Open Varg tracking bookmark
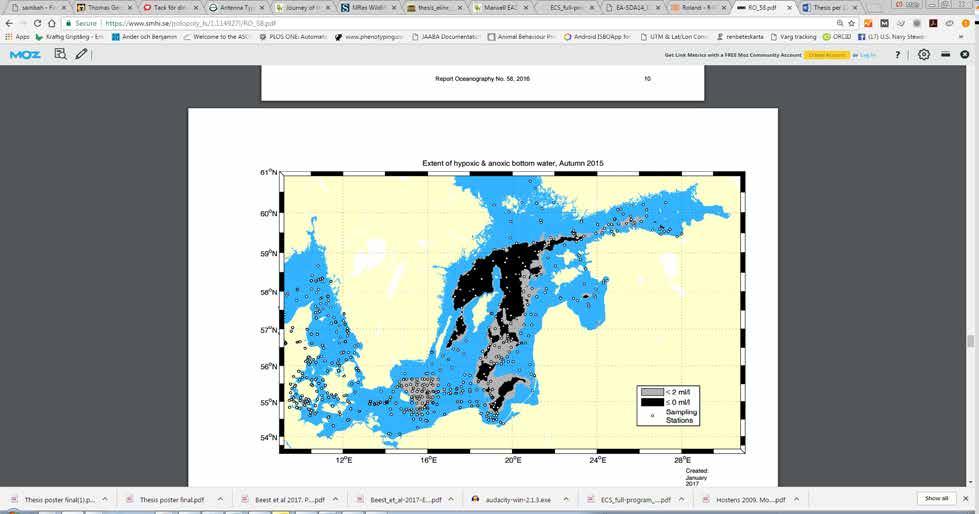Screen dimensions: 979x514 pos(793,37)
